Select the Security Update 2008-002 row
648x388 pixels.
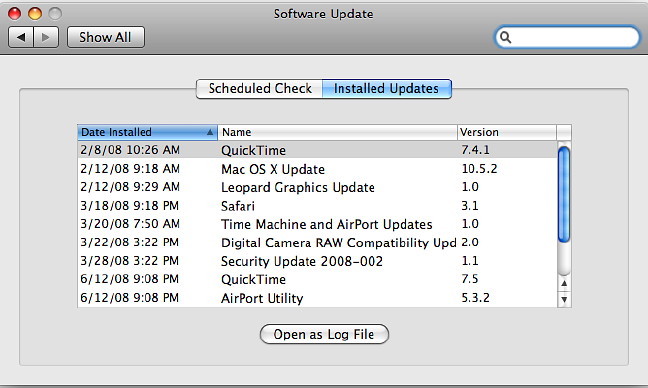click(x=317, y=261)
